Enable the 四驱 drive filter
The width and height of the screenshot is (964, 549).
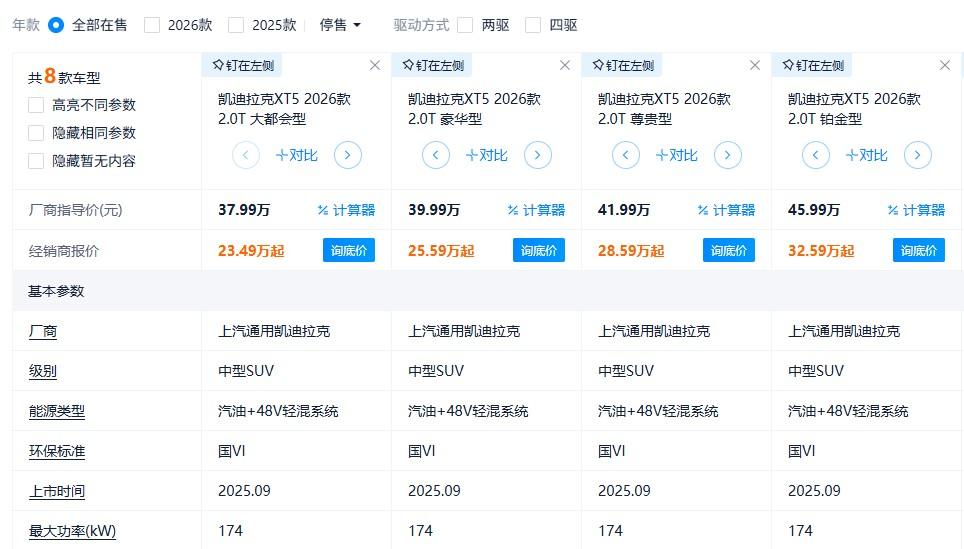(x=533, y=25)
